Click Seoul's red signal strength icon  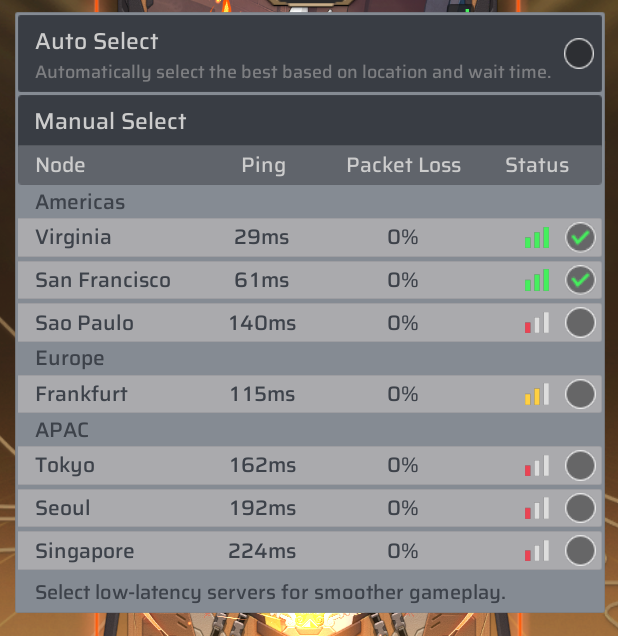537,508
